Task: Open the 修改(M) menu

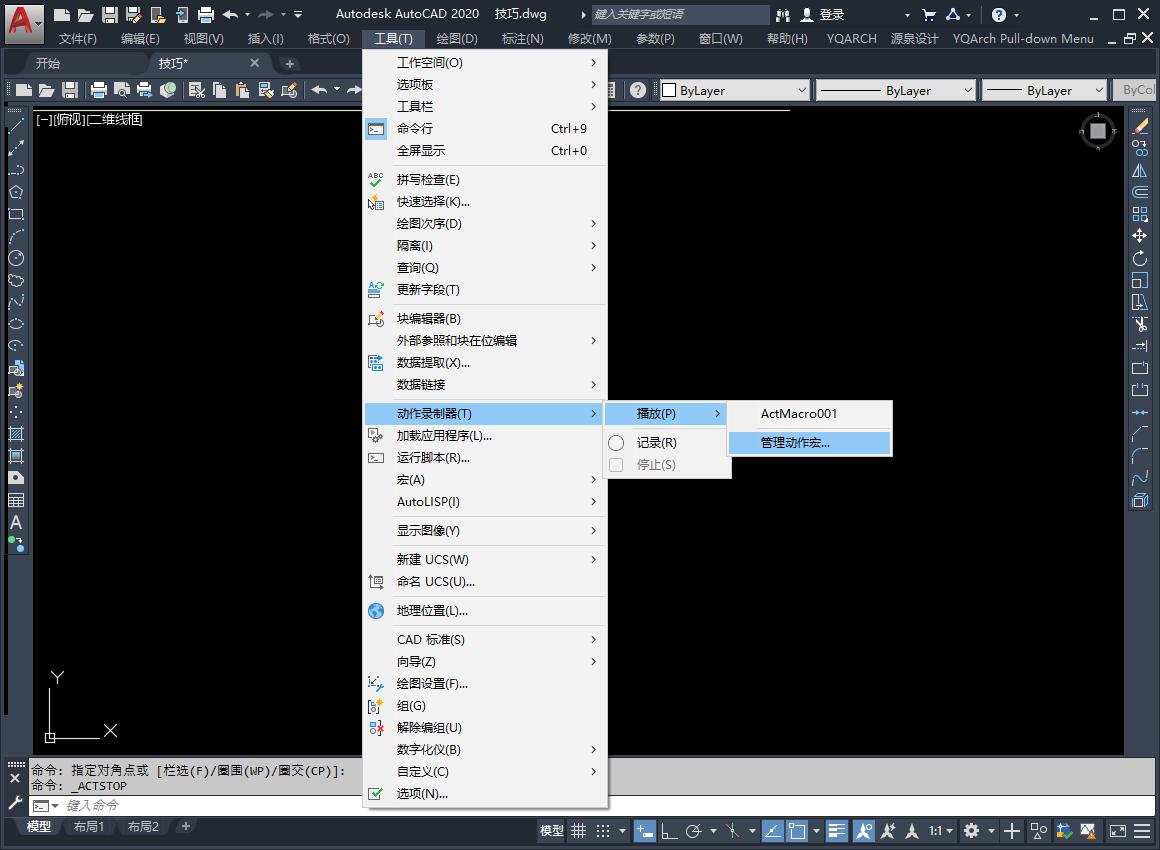Action: pyautogui.click(x=589, y=38)
